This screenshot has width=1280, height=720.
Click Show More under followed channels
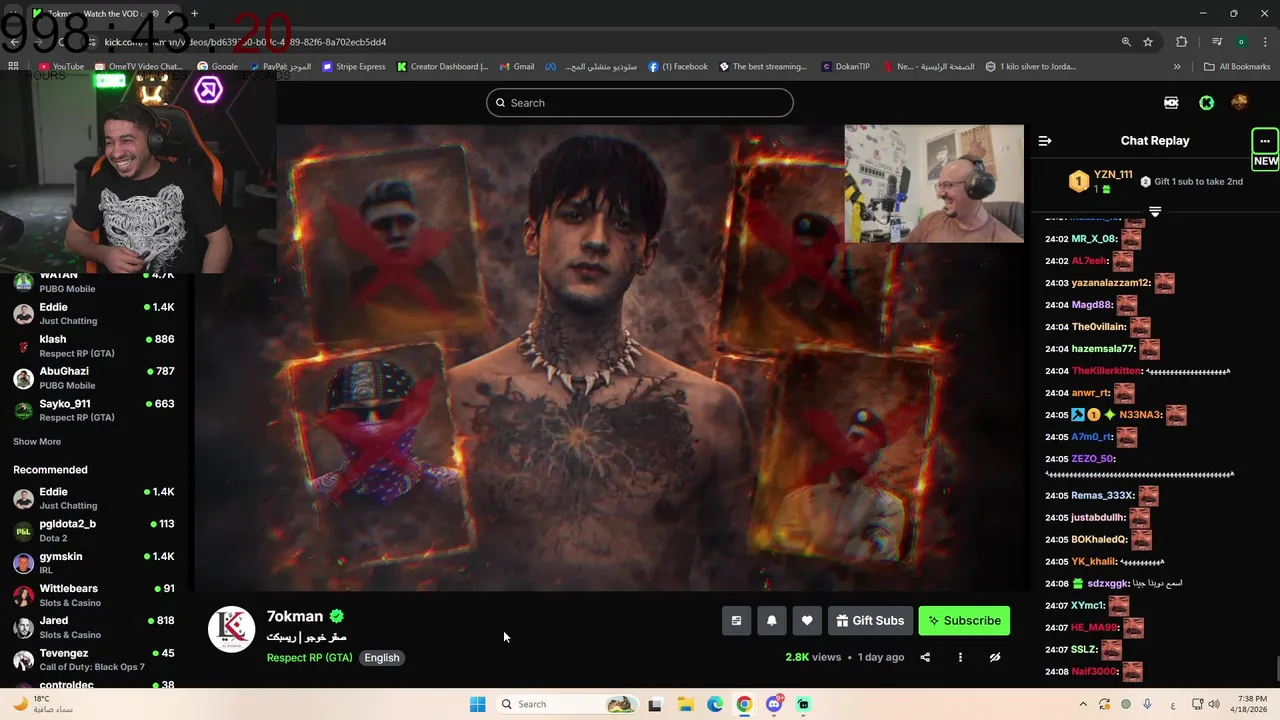pos(37,441)
